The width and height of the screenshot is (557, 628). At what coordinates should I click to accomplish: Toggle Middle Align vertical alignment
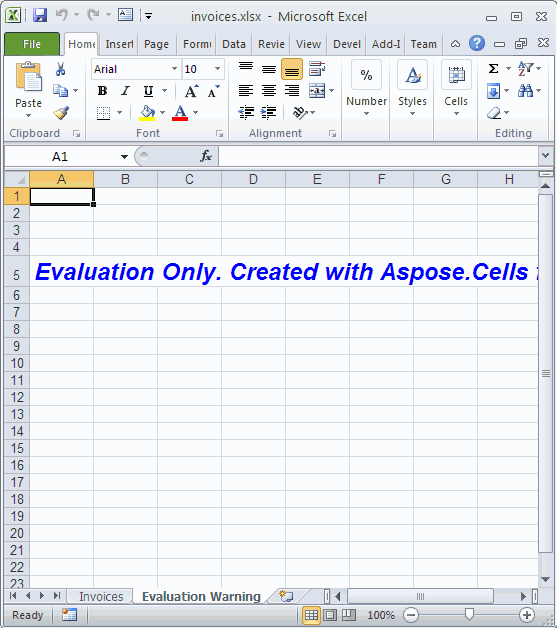pos(269,68)
